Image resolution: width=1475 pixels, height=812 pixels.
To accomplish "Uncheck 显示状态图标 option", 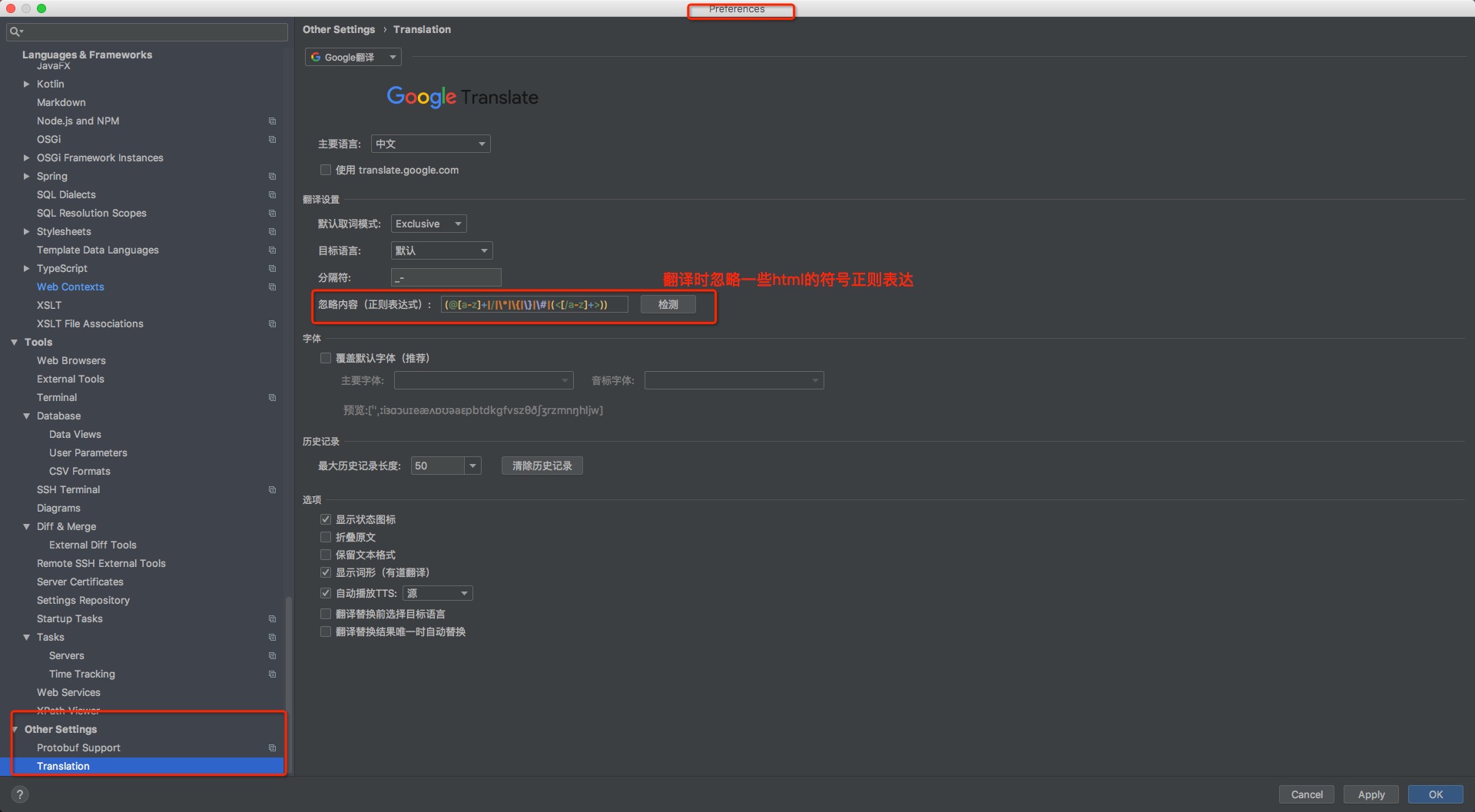I will tap(326, 519).
